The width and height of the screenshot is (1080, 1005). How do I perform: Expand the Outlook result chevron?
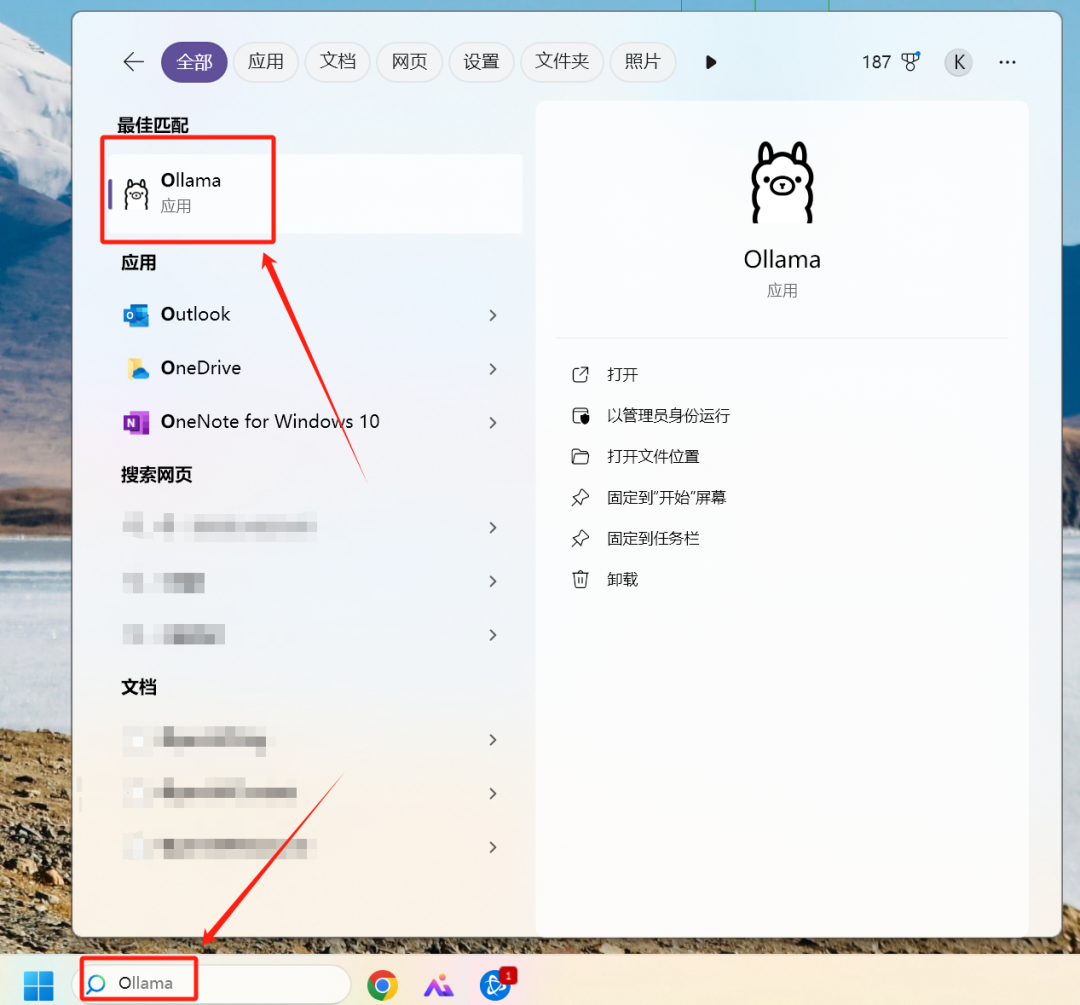(492, 315)
